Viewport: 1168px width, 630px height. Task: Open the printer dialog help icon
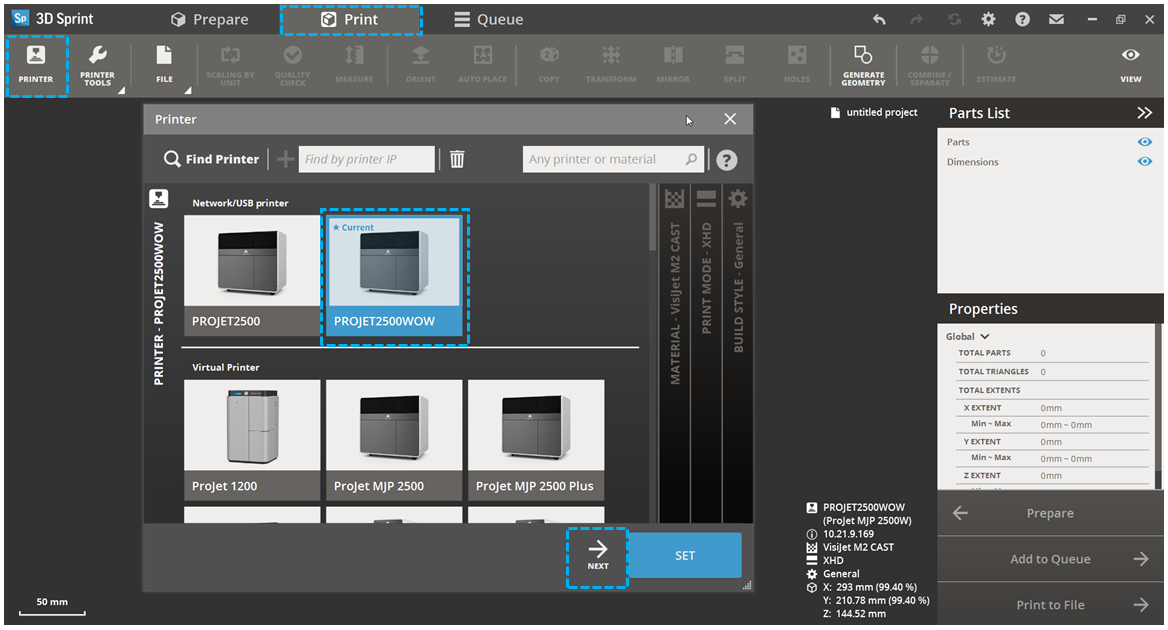(x=727, y=160)
